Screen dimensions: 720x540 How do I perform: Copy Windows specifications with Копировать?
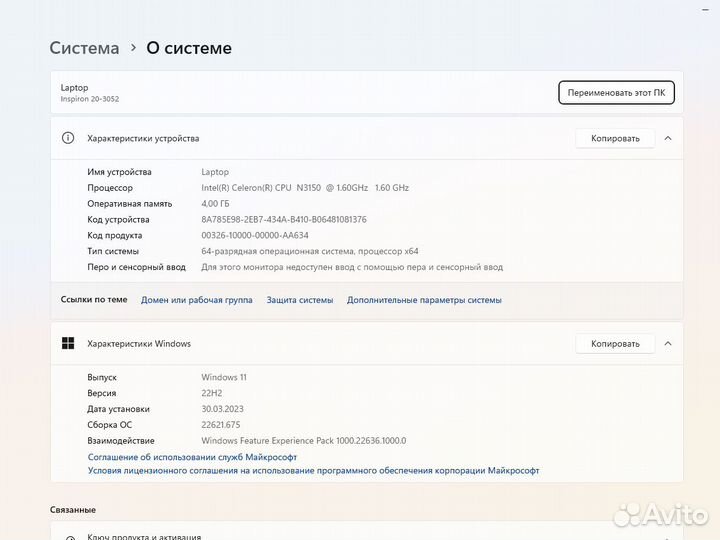[615, 343]
